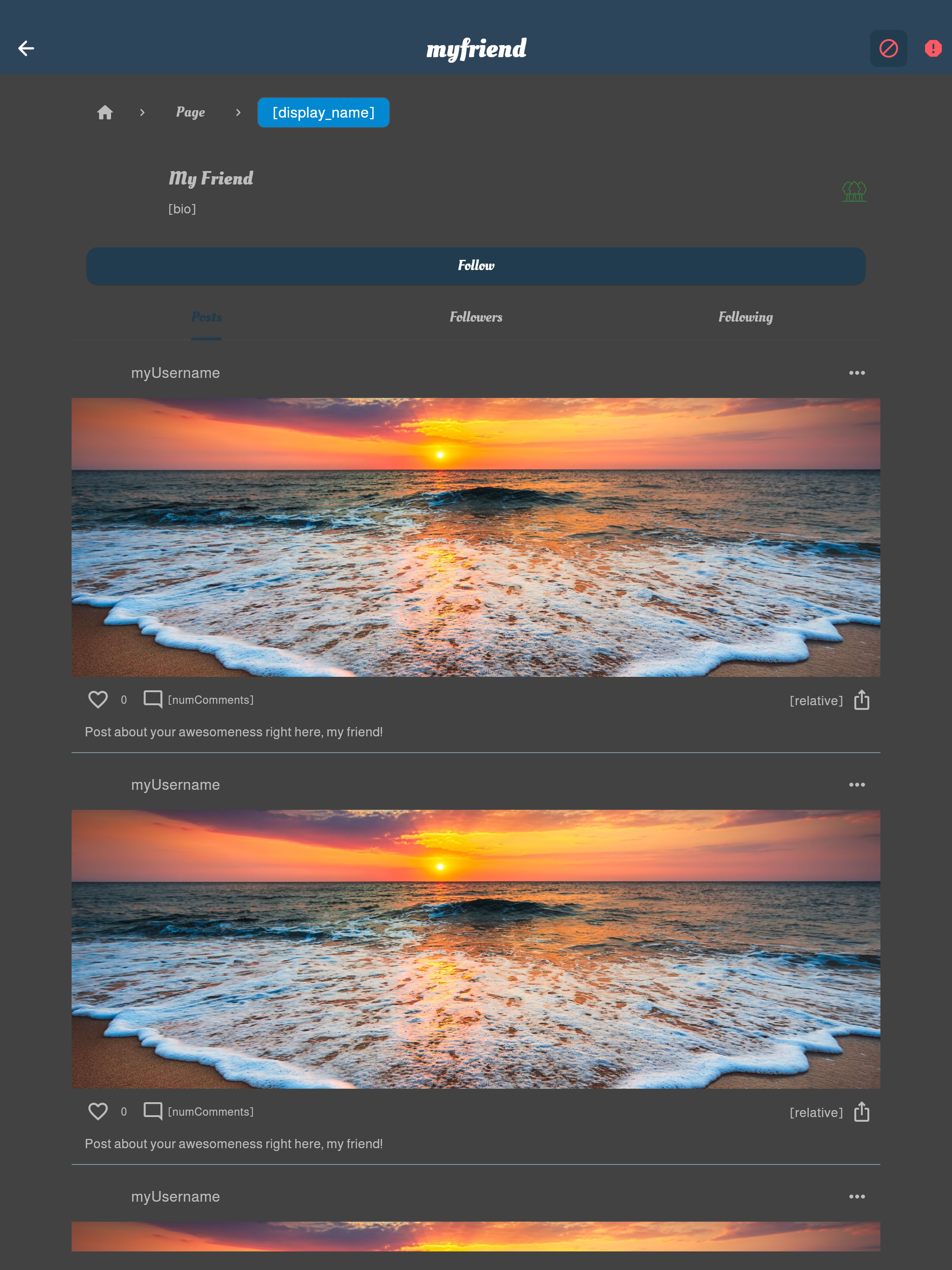Image resolution: width=952 pixels, height=1270 pixels.
Task: Click the second post's caption text
Action: click(234, 1144)
